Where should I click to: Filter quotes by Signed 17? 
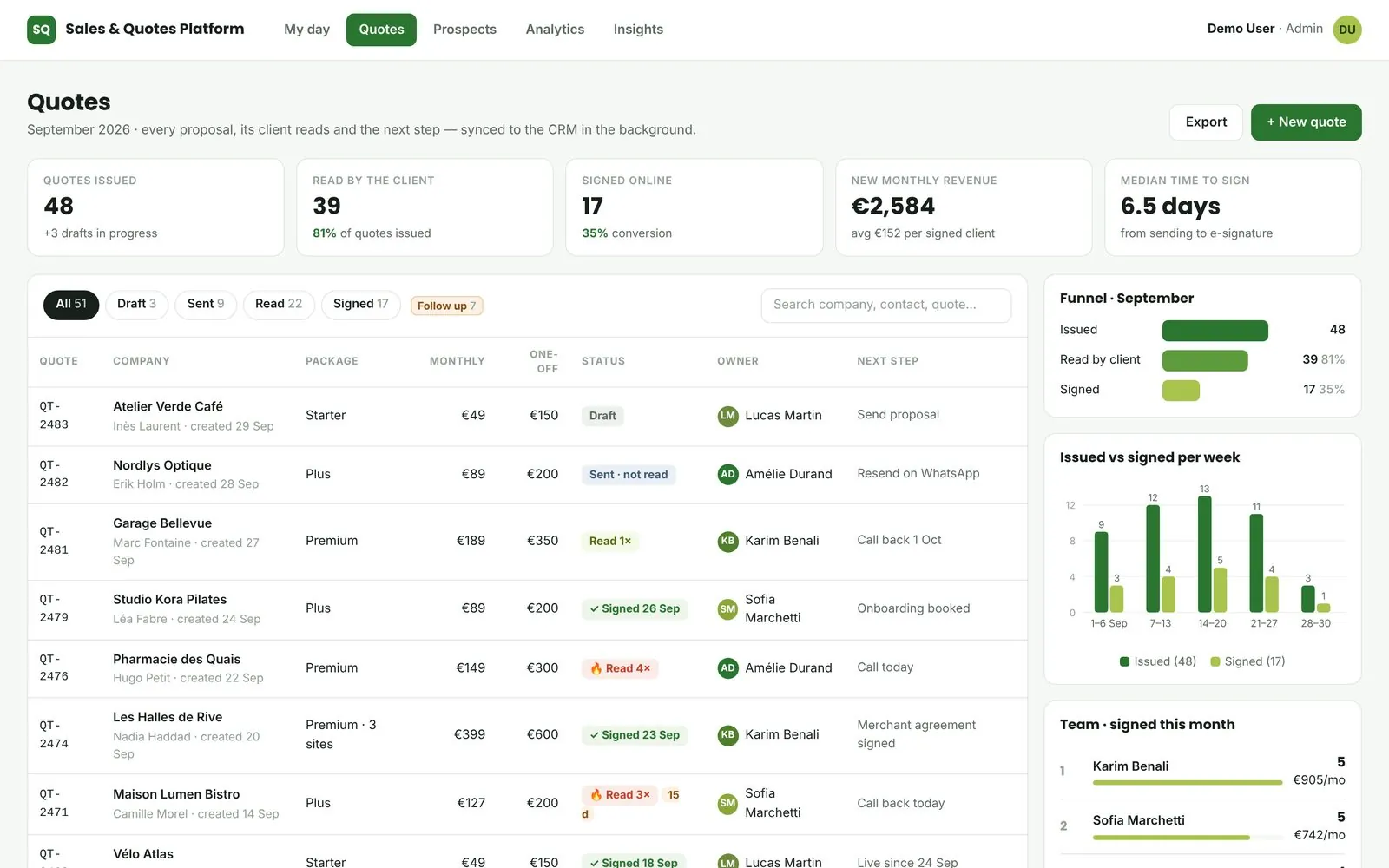pyautogui.click(x=361, y=304)
